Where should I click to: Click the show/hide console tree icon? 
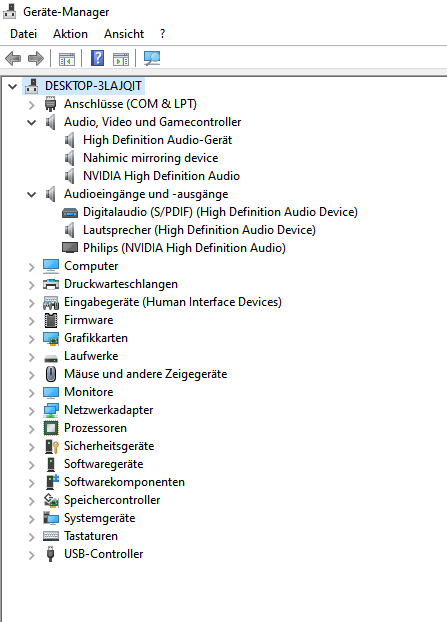[x=67, y=59]
